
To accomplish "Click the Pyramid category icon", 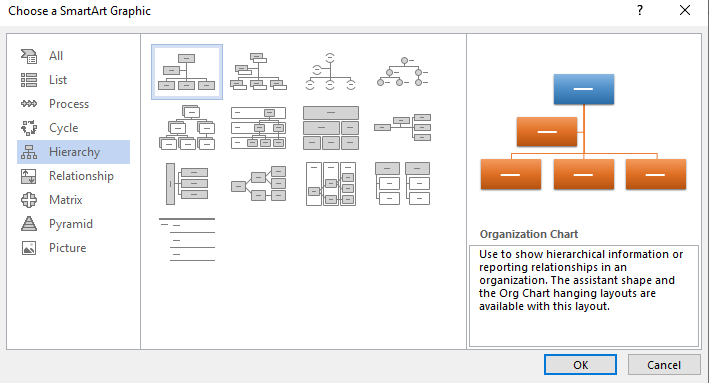I will pyautogui.click(x=29, y=224).
